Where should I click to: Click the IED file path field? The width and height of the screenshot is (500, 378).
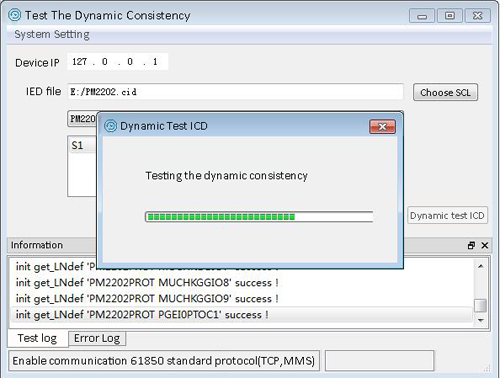tap(235, 92)
